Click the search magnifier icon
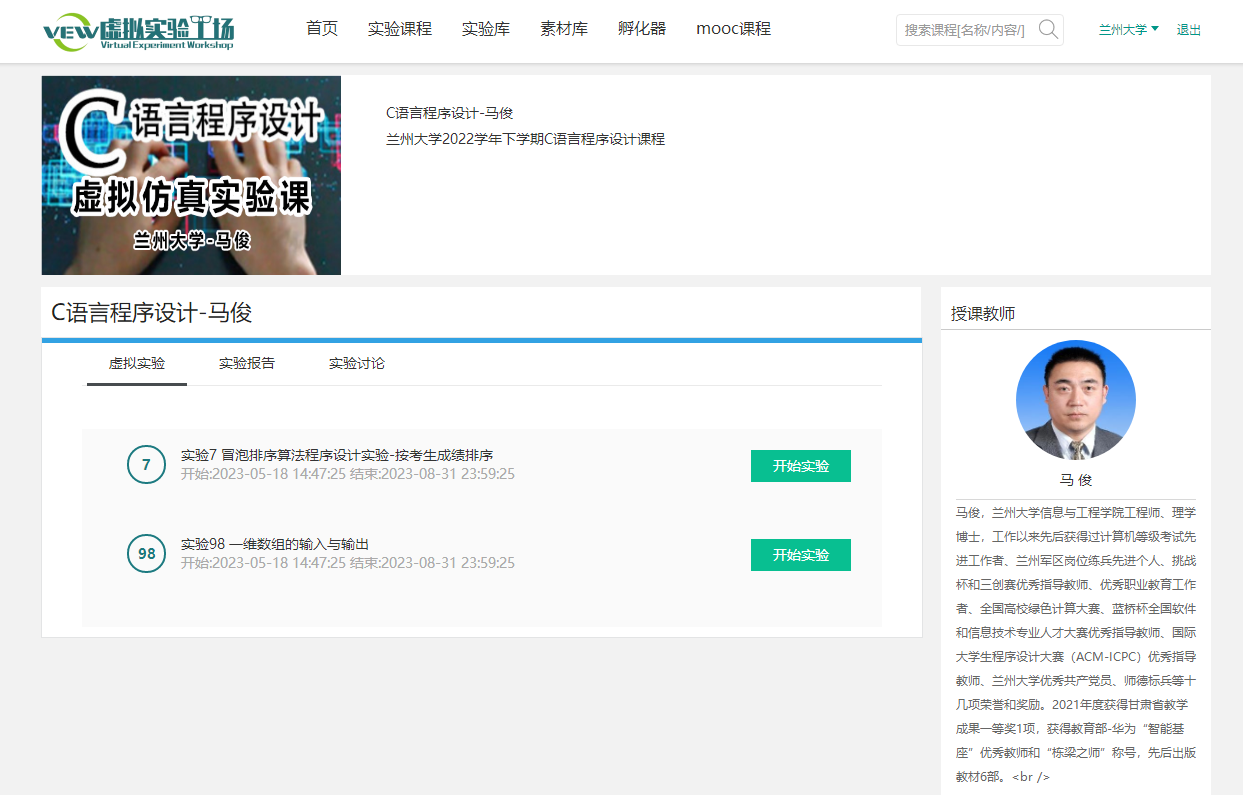1243x795 pixels. [1048, 29]
